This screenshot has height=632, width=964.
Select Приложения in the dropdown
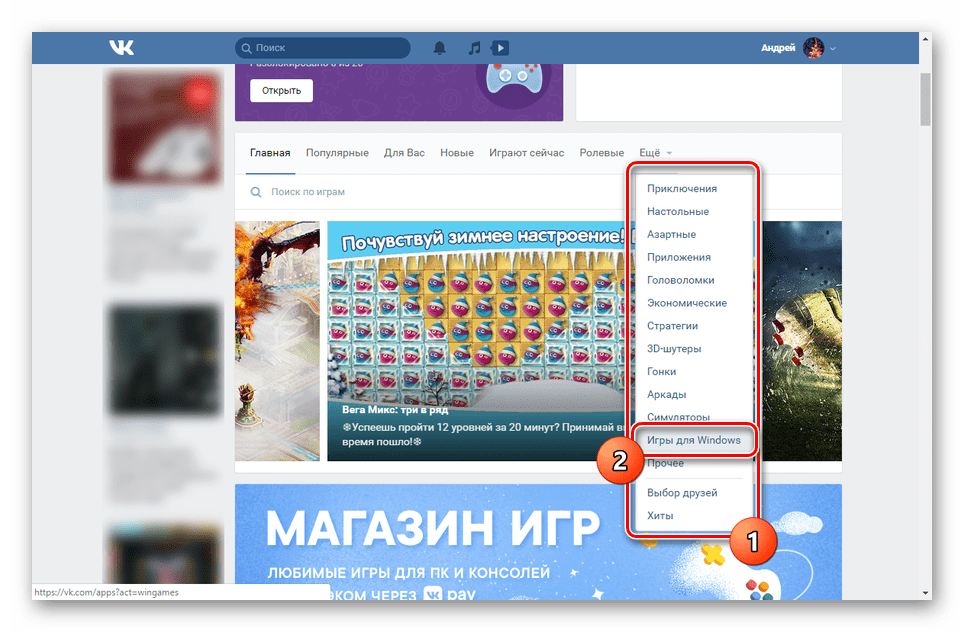(679, 257)
